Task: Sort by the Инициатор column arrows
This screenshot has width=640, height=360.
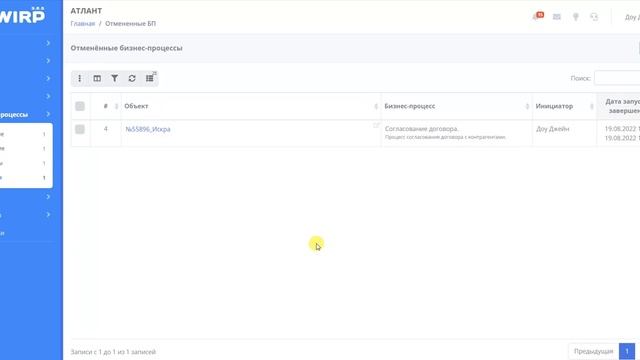Action: click(591, 106)
